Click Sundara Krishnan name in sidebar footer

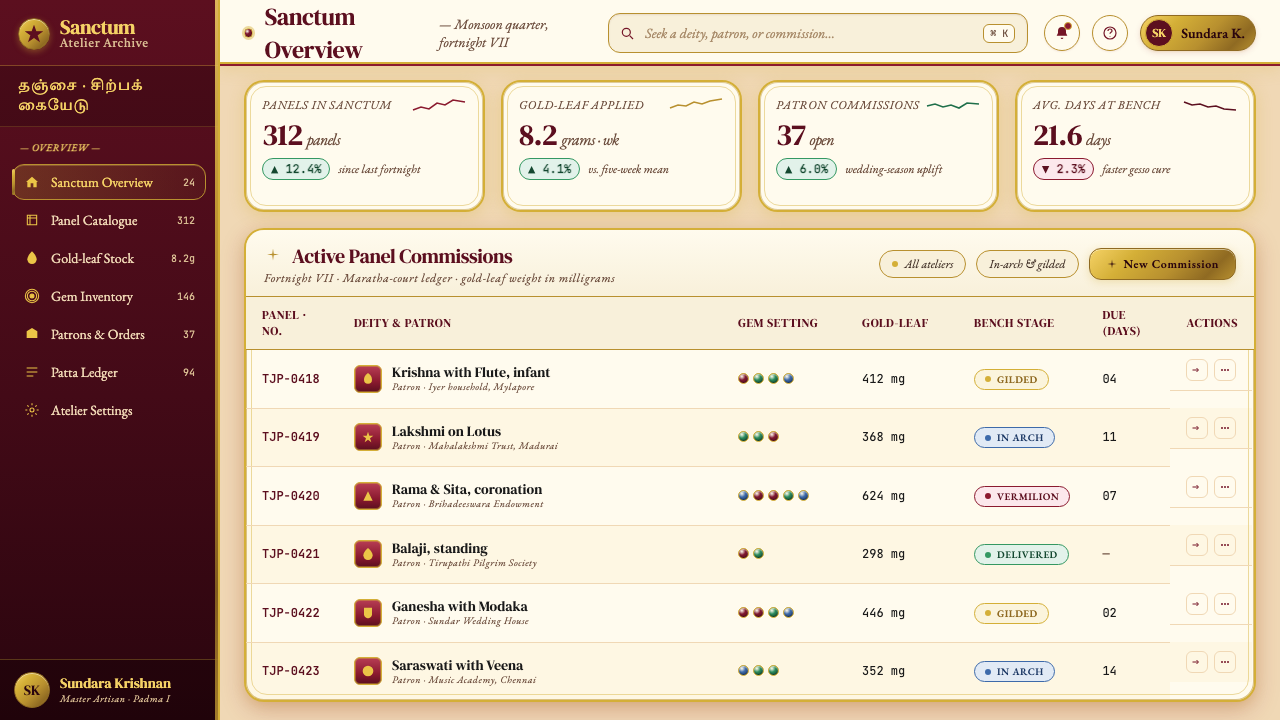tap(115, 683)
